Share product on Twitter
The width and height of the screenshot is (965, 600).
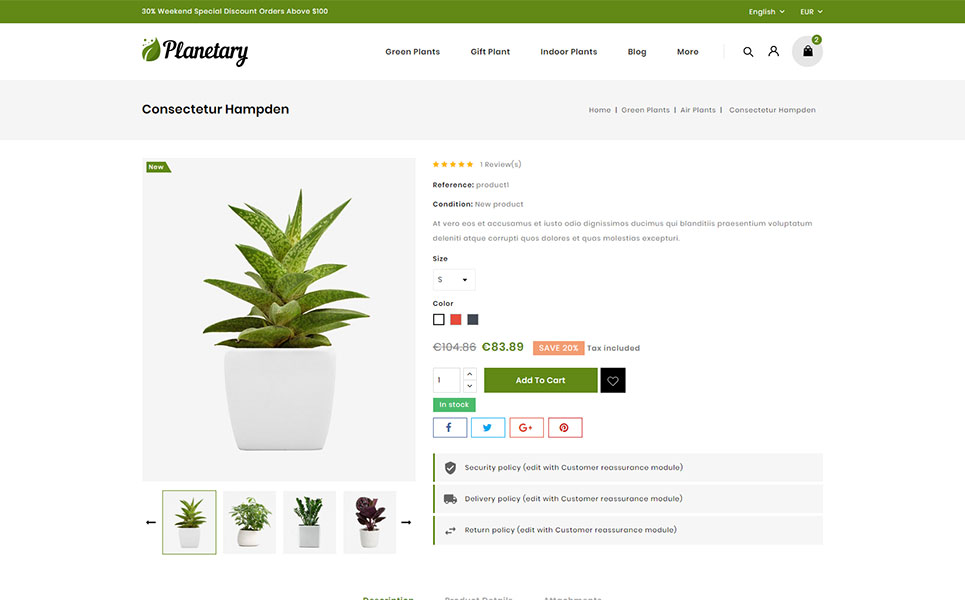(488, 428)
